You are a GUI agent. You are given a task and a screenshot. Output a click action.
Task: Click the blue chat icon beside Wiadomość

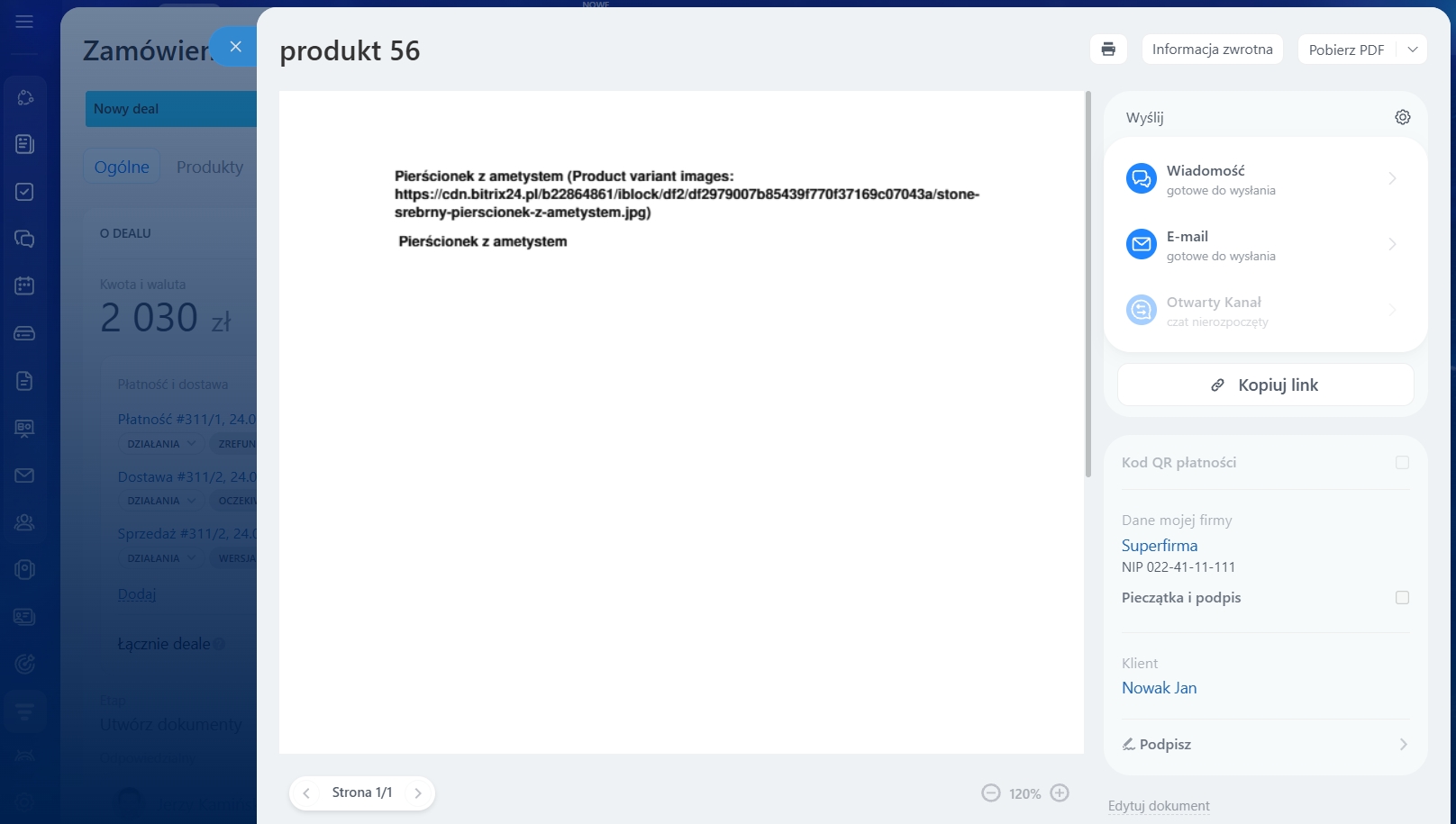tap(1142, 178)
